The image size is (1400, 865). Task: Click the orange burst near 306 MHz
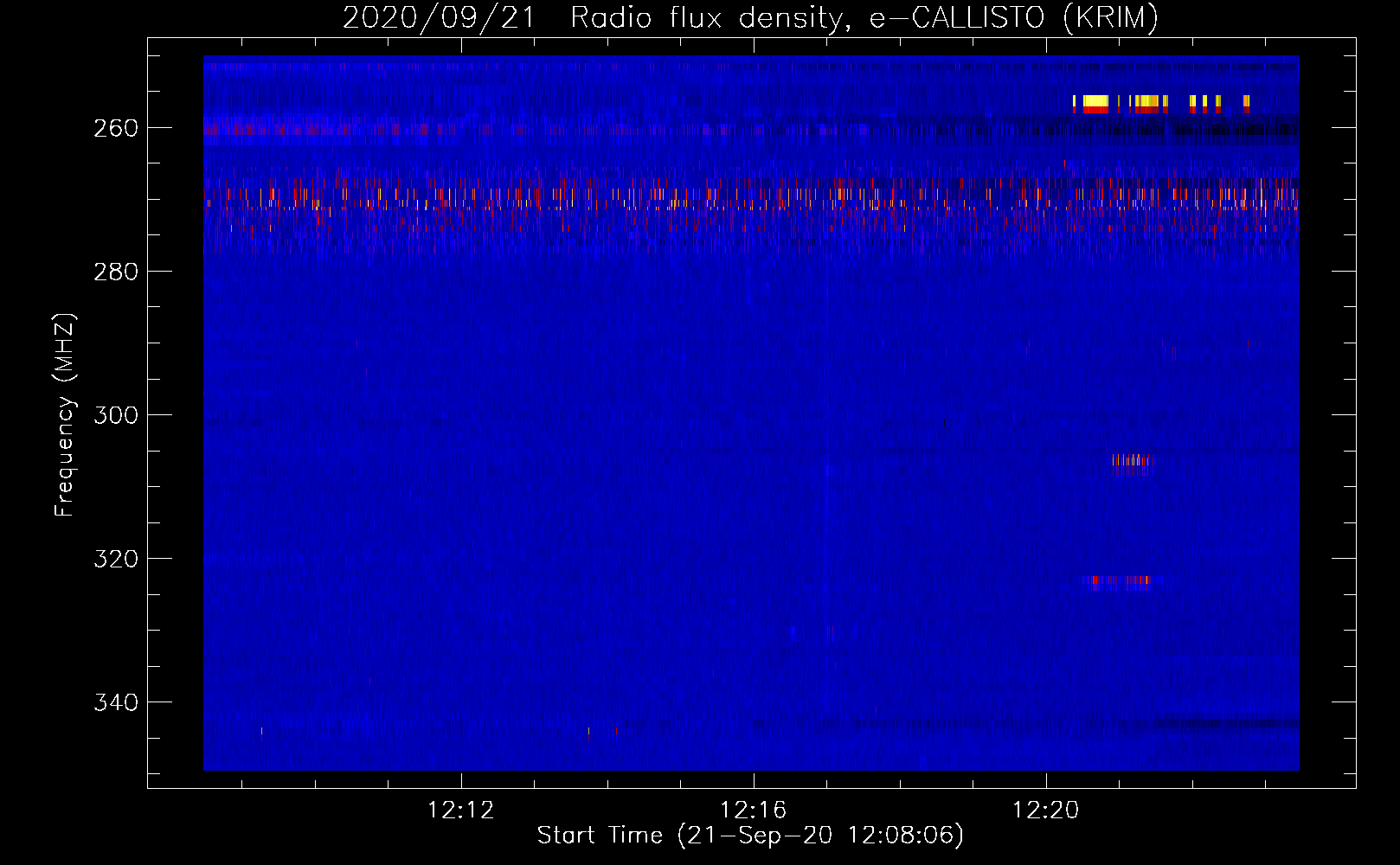click(1133, 463)
